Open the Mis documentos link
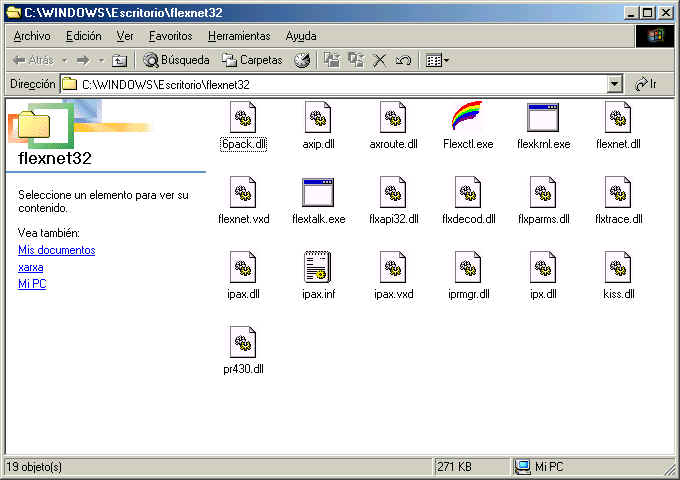 (x=57, y=250)
